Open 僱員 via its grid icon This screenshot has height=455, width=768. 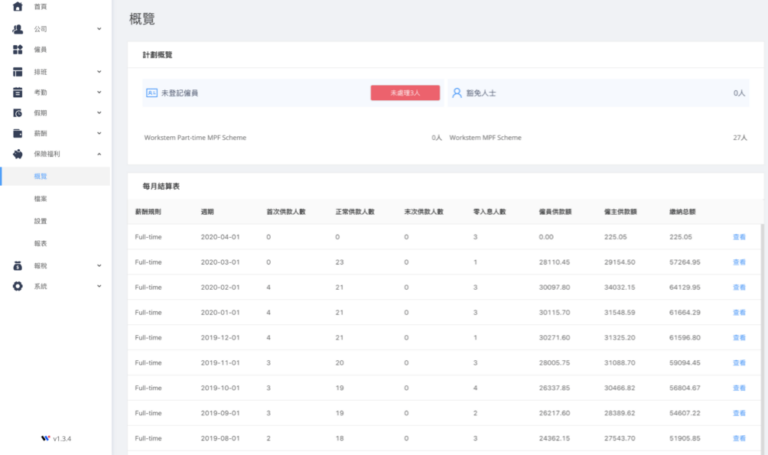(17, 50)
